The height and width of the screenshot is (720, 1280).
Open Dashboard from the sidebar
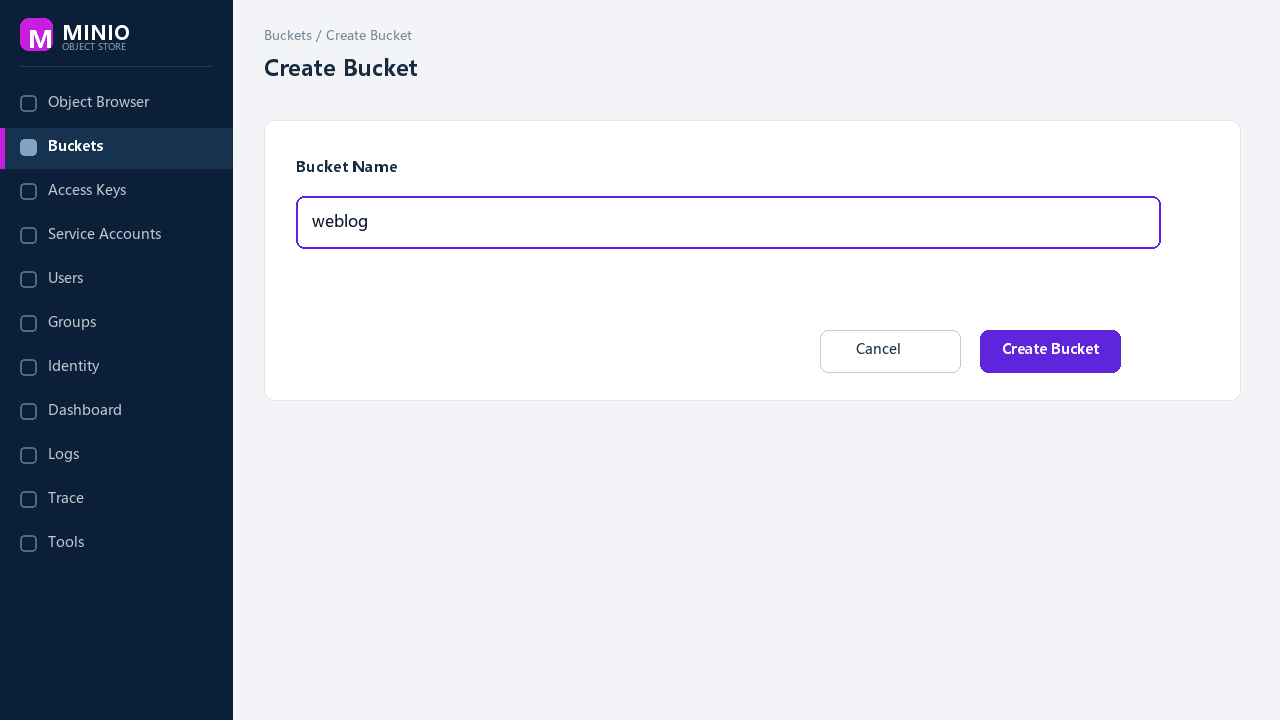point(116,411)
